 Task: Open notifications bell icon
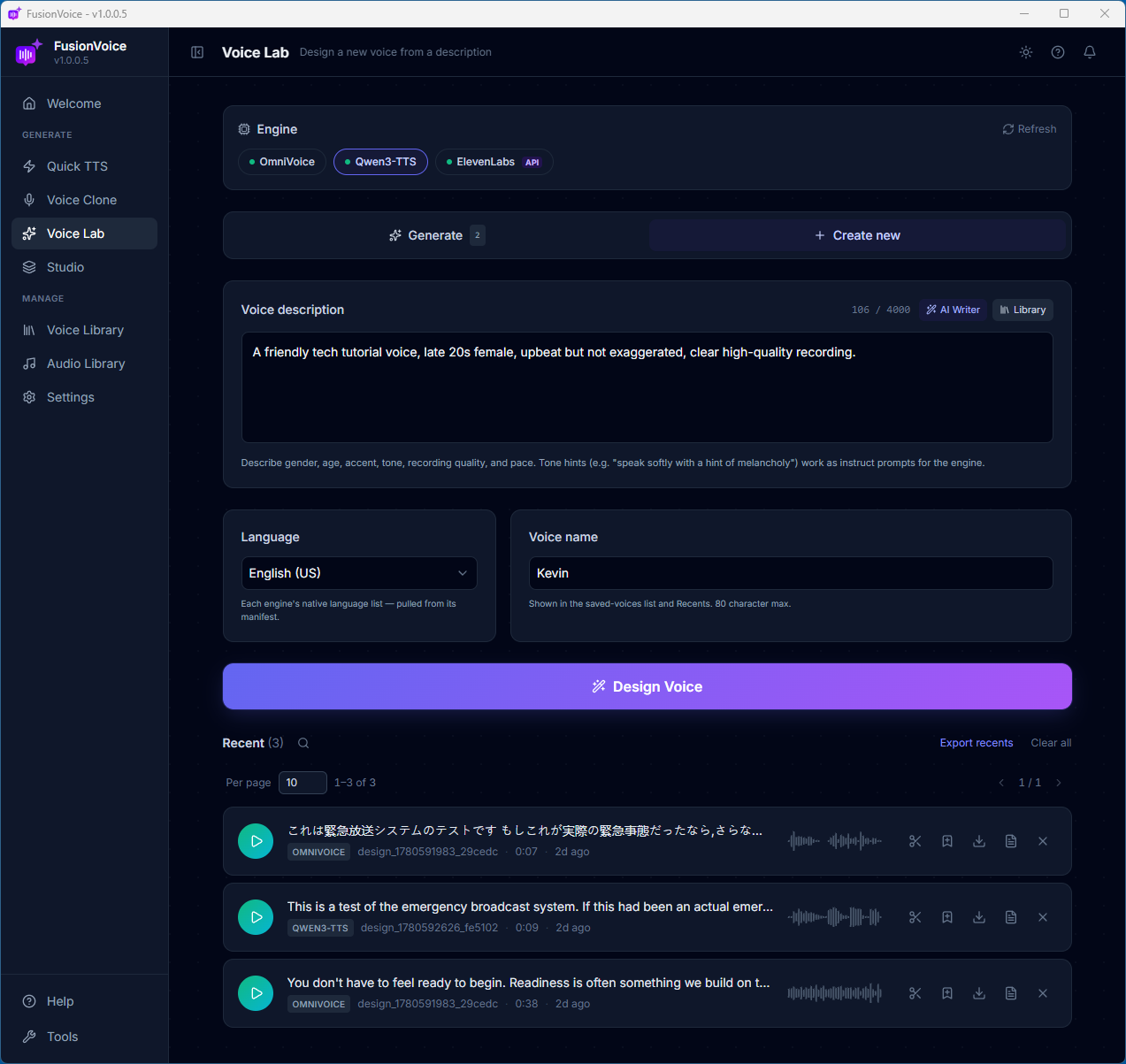point(1090,52)
